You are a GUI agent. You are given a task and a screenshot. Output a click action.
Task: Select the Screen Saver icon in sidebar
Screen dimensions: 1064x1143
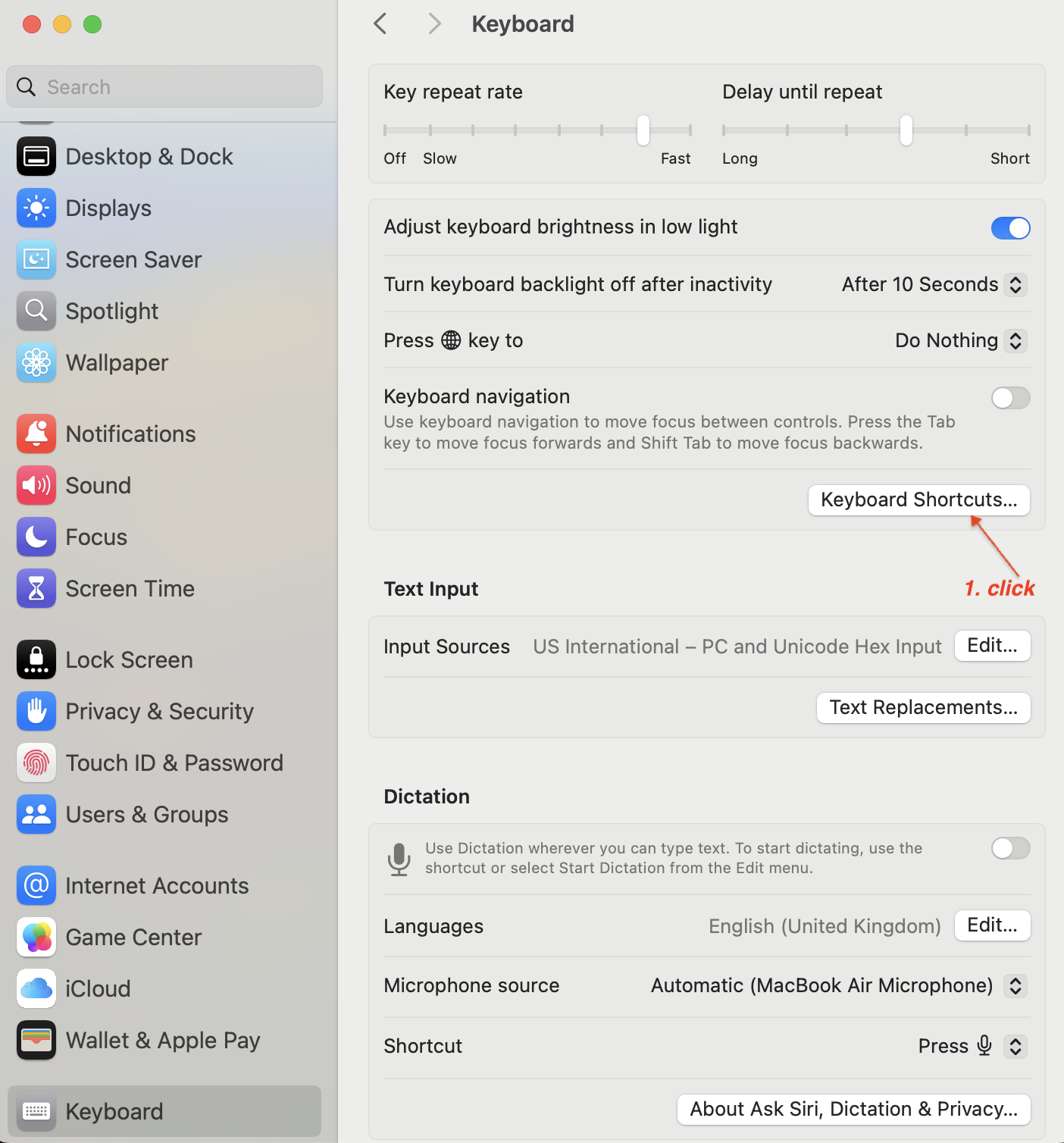(36, 259)
